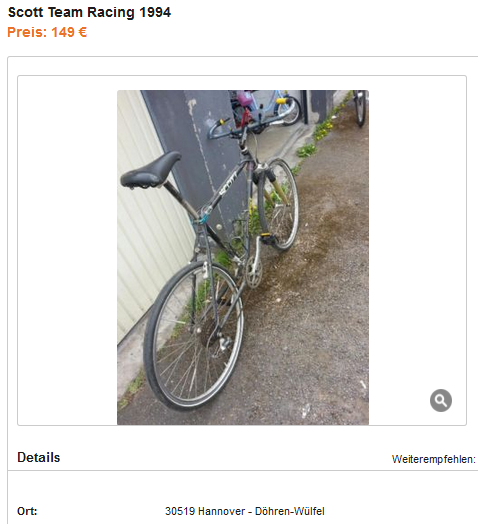
Task: Click the black saddle in the photo
Action: [x=150, y=170]
